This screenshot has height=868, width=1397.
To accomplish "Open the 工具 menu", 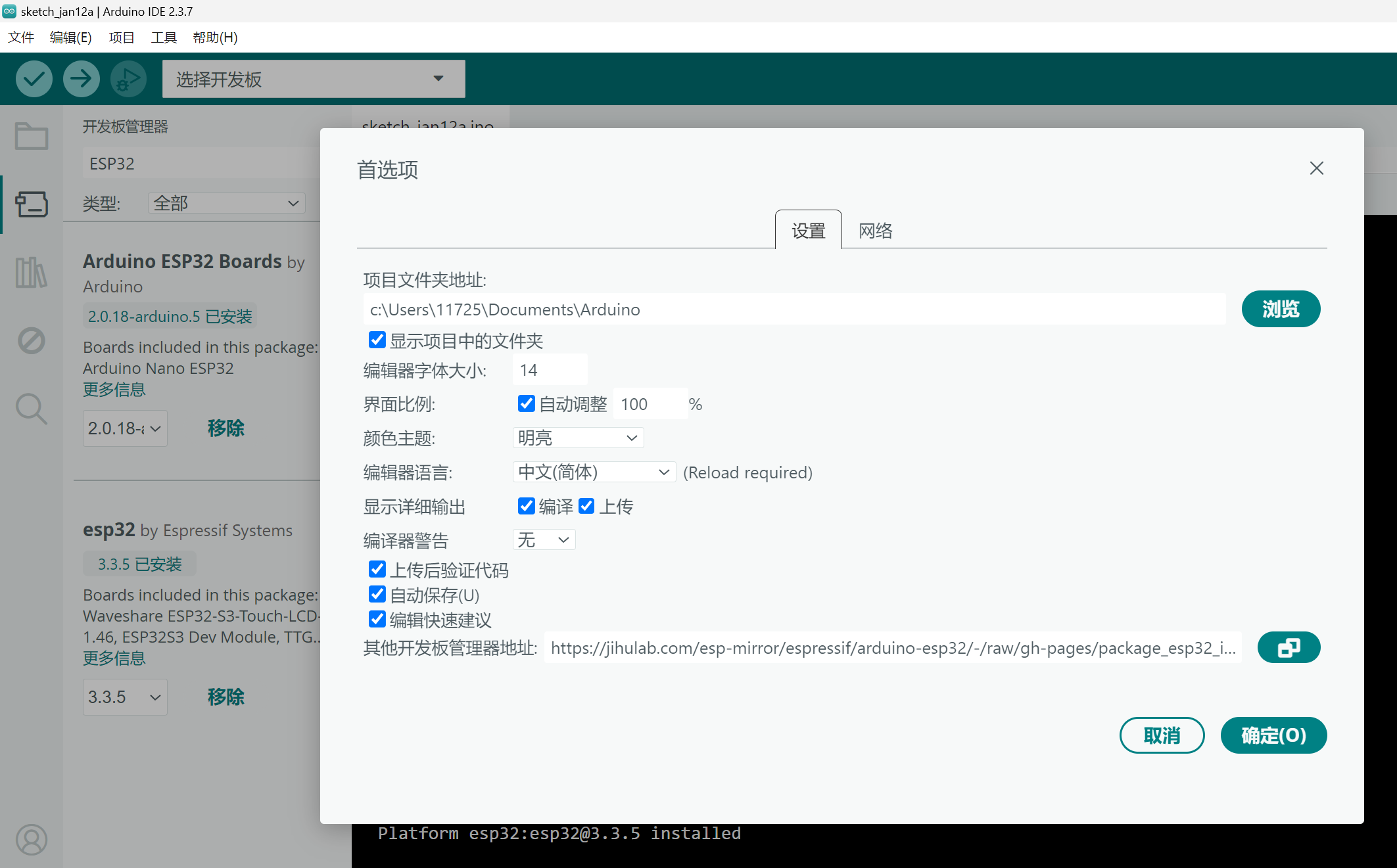I will 164,37.
